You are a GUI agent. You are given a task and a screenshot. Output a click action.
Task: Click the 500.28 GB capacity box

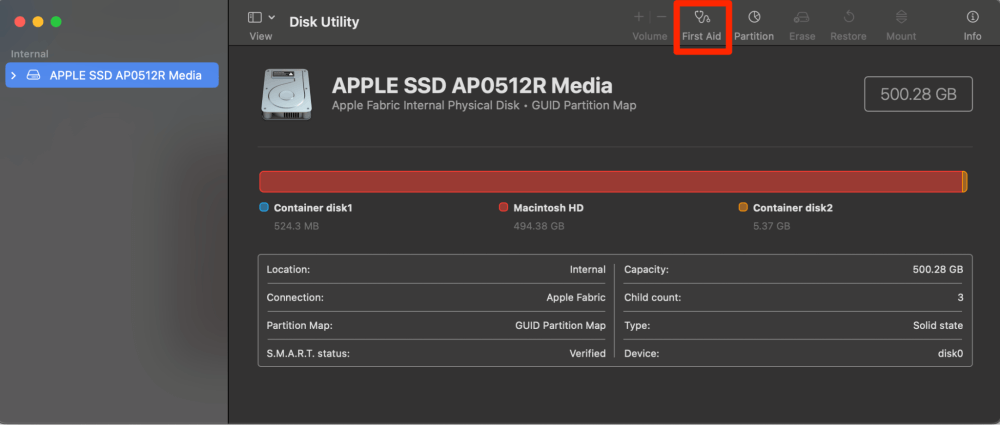(x=918, y=95)
